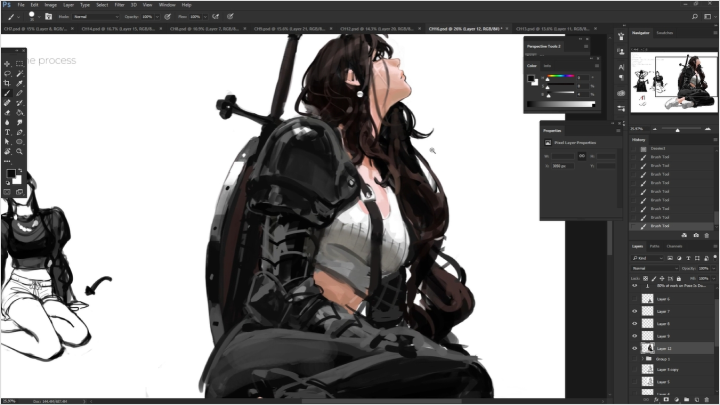Show Group 1 via its visibility box

(635, 359)
